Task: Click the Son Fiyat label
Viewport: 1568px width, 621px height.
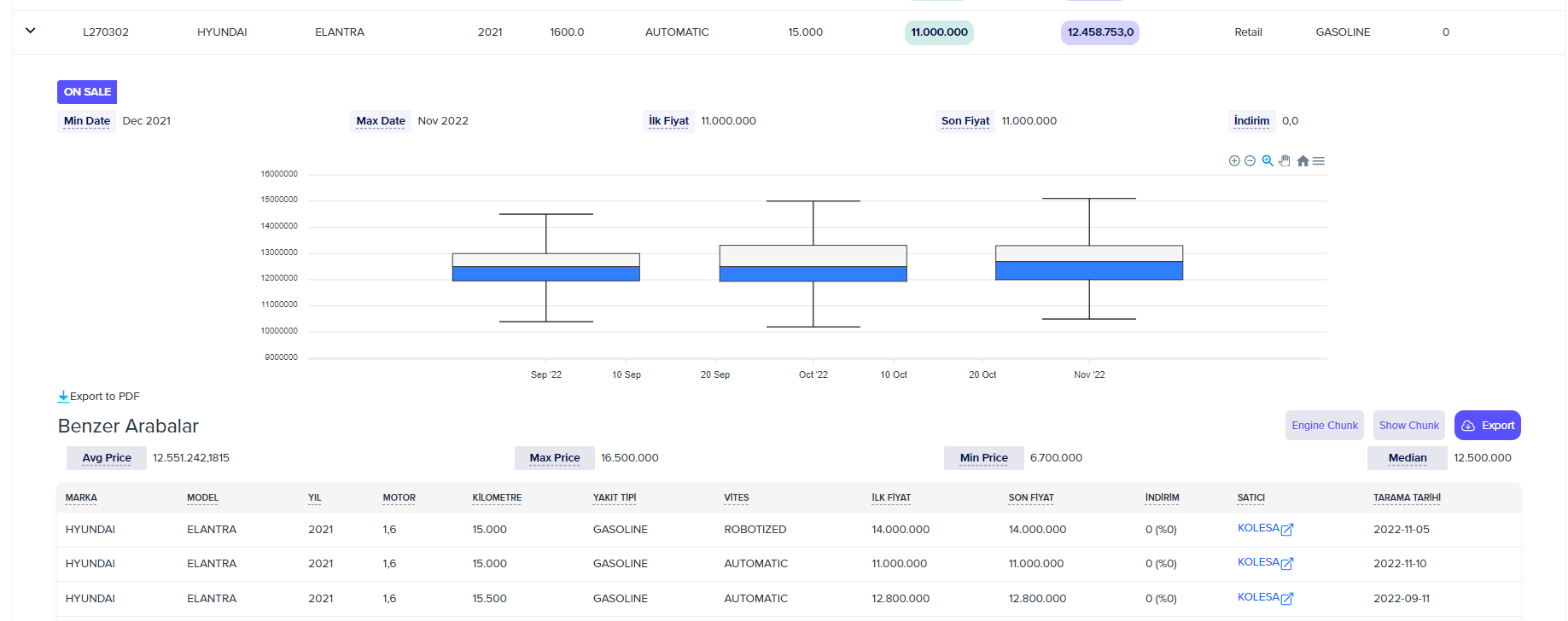Action: click(x=965, y=121)
